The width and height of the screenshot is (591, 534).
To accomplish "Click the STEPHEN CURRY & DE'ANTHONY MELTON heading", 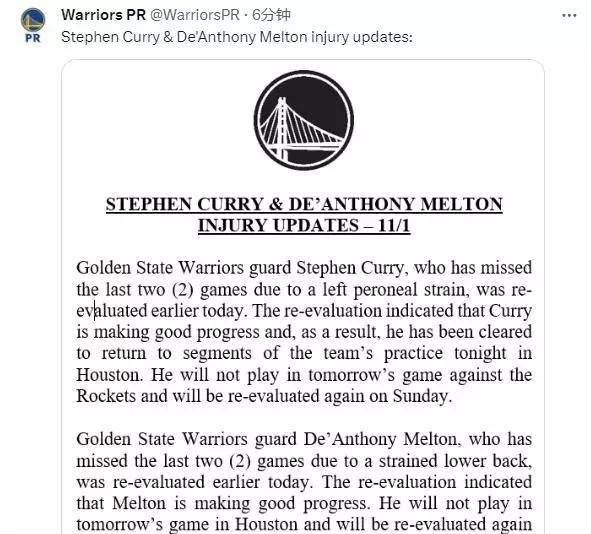I will 304,204.
